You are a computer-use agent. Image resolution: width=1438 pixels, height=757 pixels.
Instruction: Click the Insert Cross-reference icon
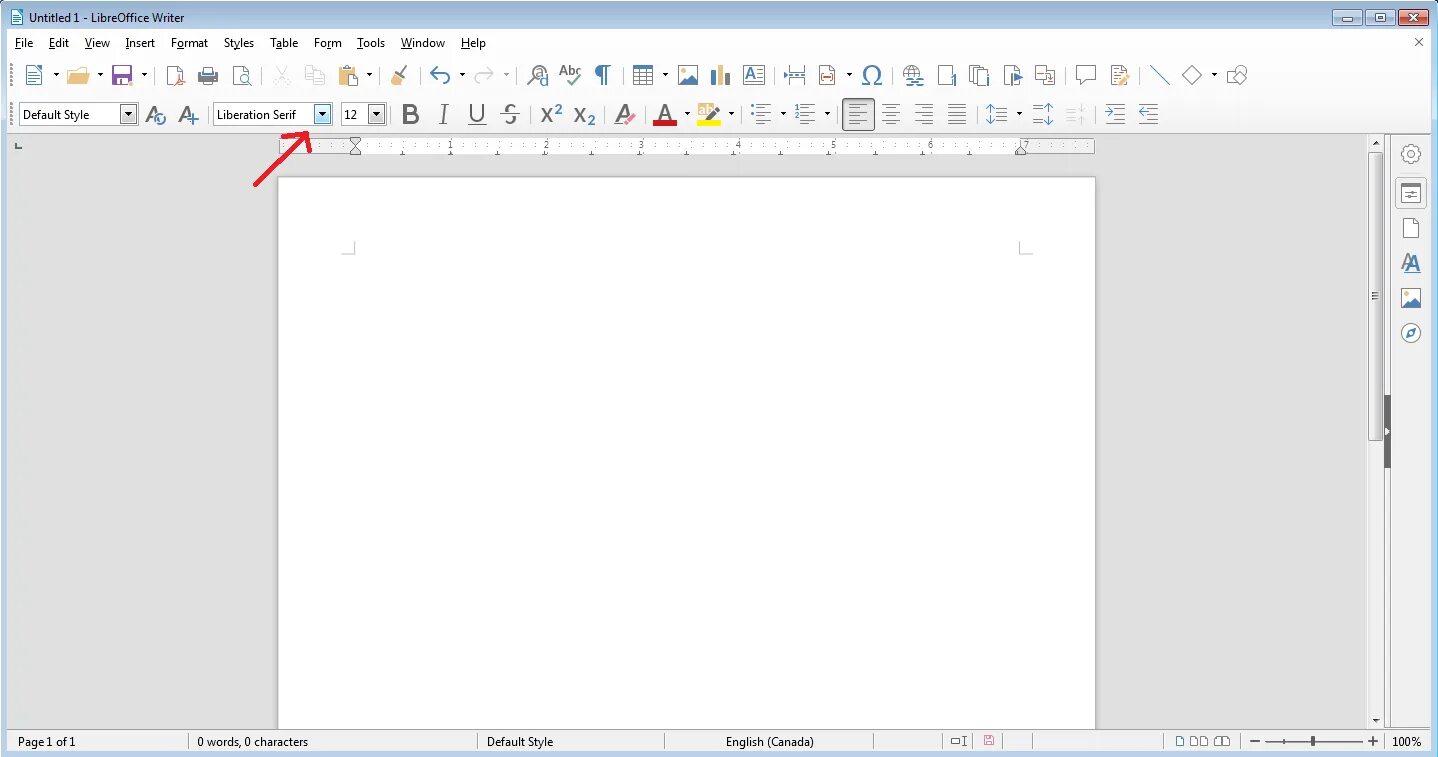tap(1045, 75)
